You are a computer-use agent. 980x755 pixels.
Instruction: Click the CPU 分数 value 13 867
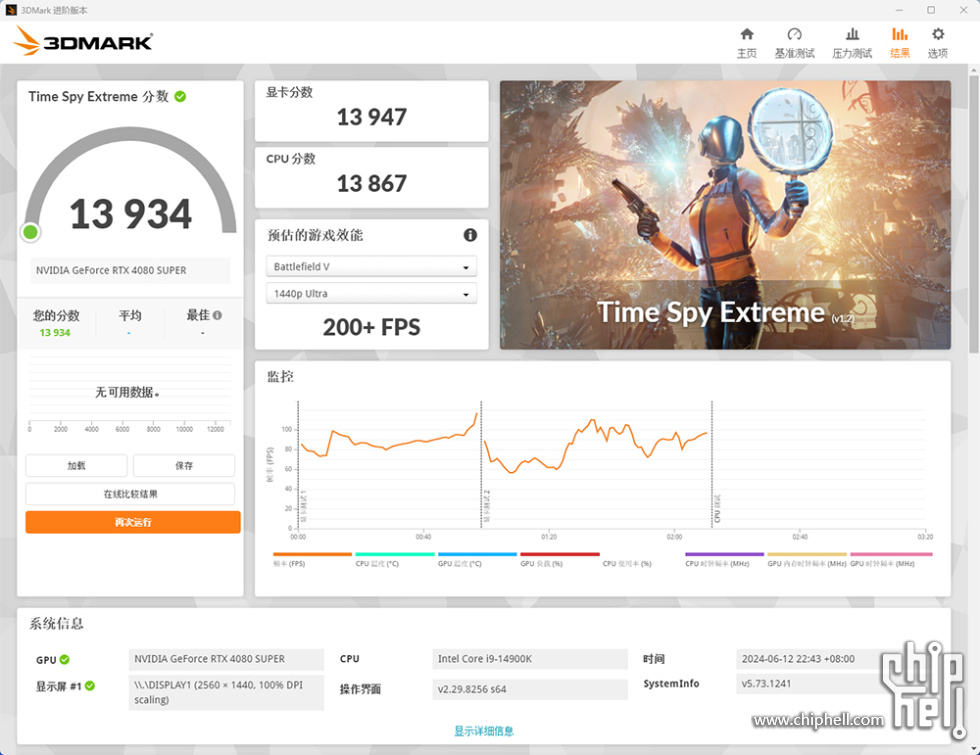371,184
